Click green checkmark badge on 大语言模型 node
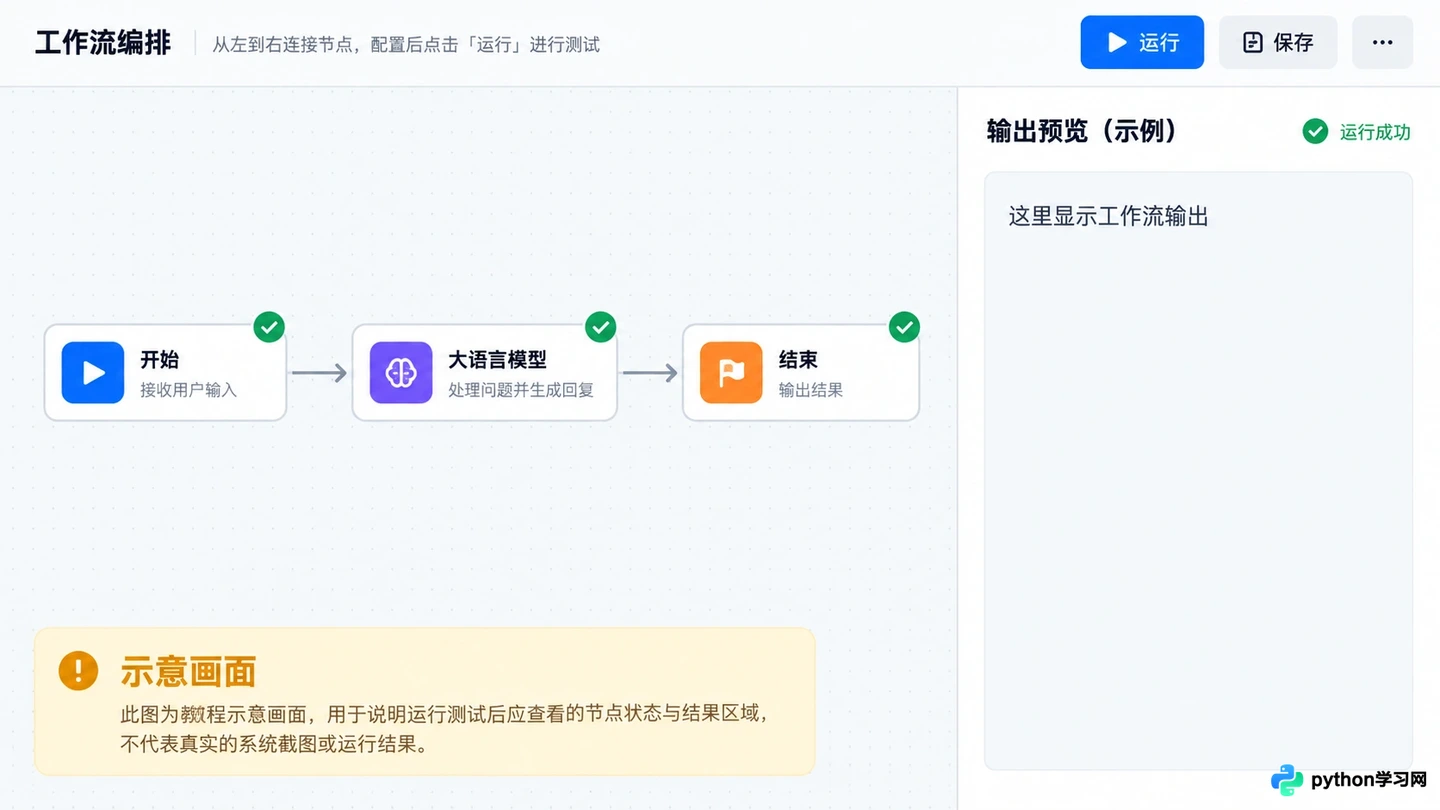 [600, 327]
